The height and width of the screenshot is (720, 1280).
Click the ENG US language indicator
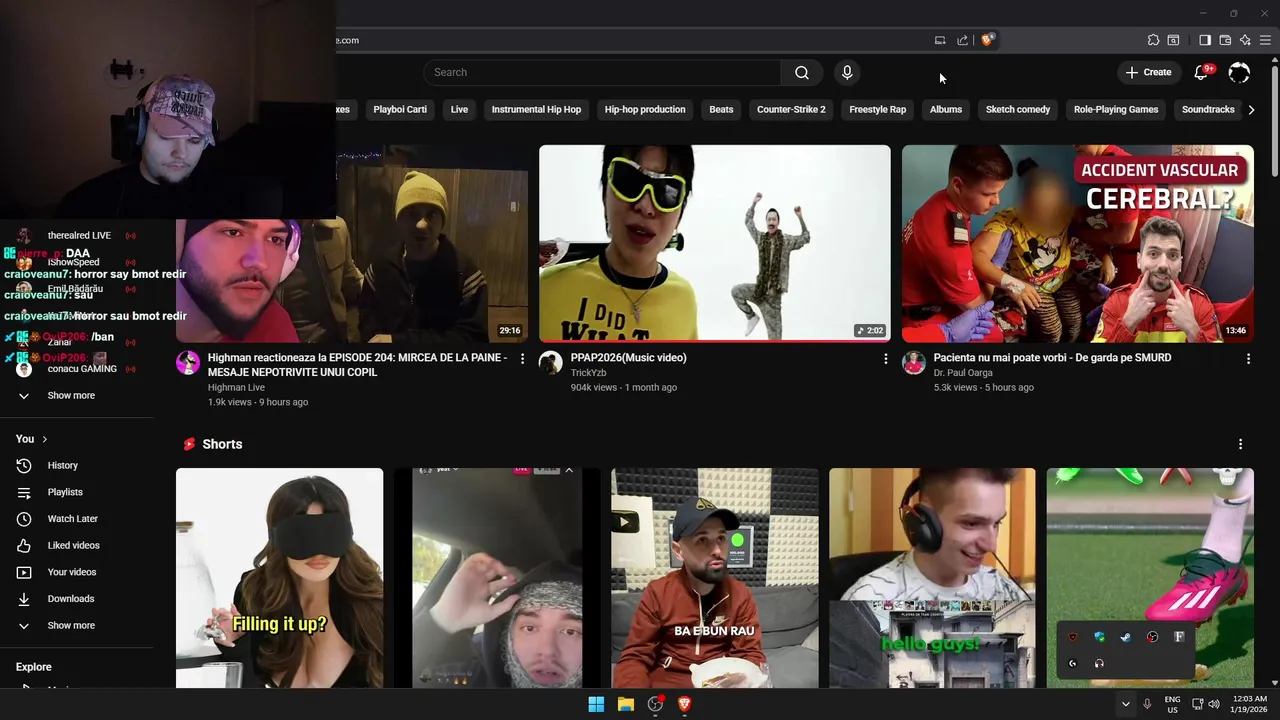click(x=1172, y=704)
